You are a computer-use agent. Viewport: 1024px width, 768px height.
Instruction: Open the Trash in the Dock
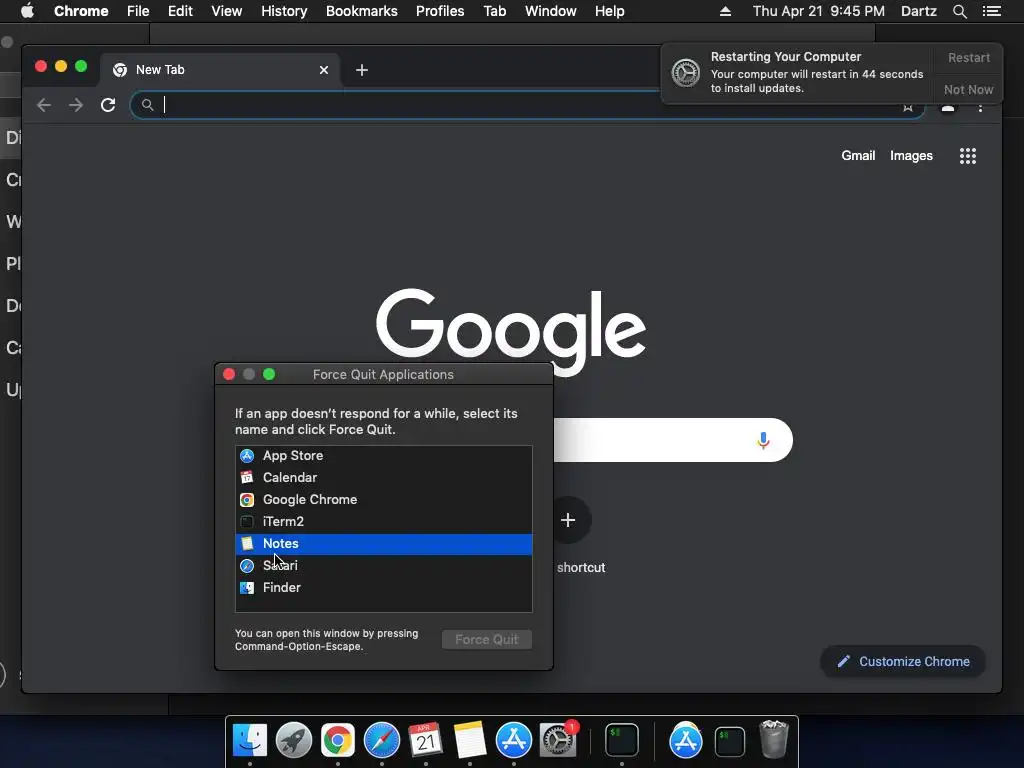774,740
